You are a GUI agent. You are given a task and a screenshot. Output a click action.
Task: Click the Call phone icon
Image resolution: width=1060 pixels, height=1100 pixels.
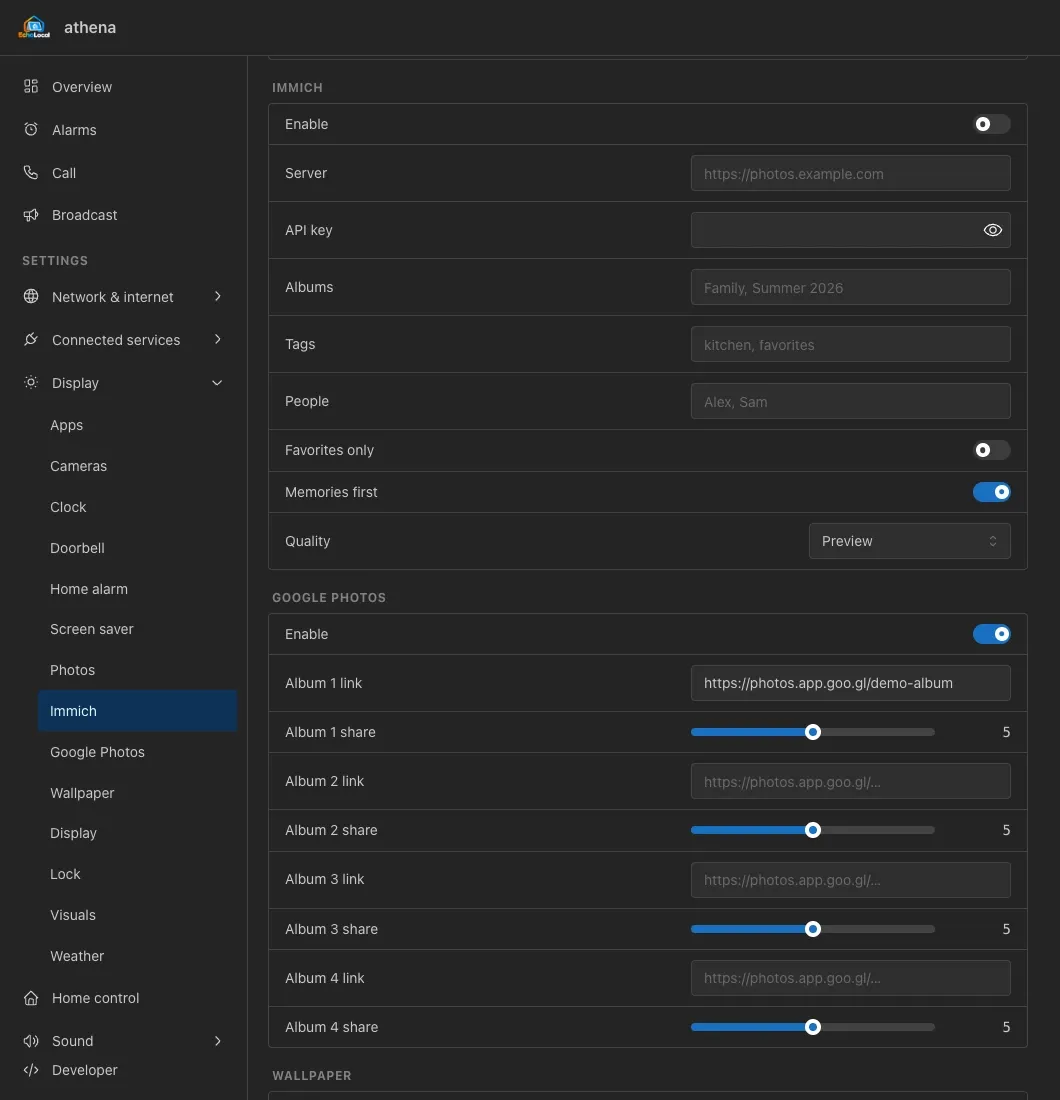point(31,173)
